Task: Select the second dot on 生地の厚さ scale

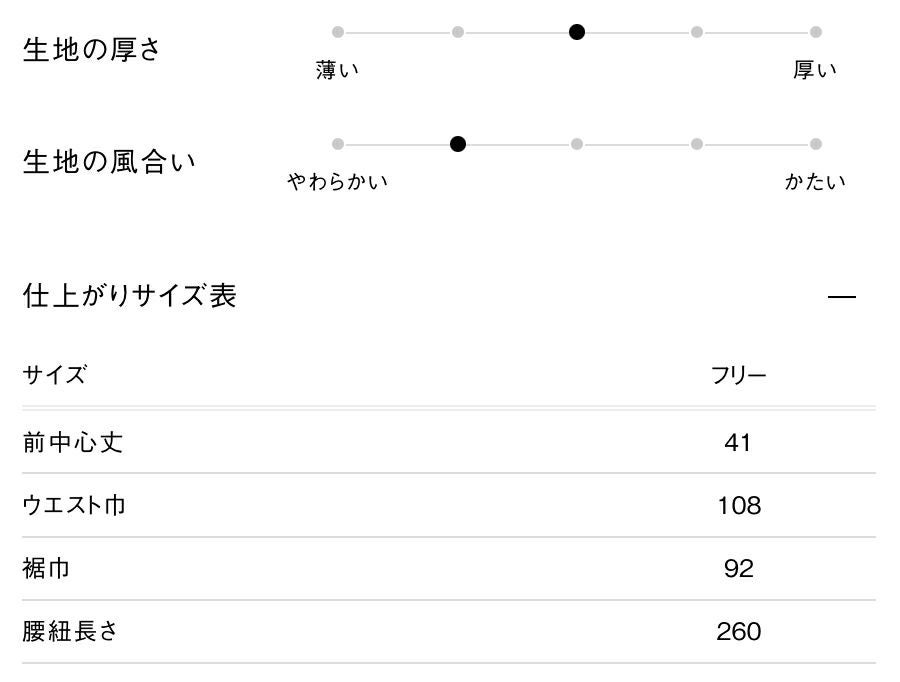Action: point(458,32)
